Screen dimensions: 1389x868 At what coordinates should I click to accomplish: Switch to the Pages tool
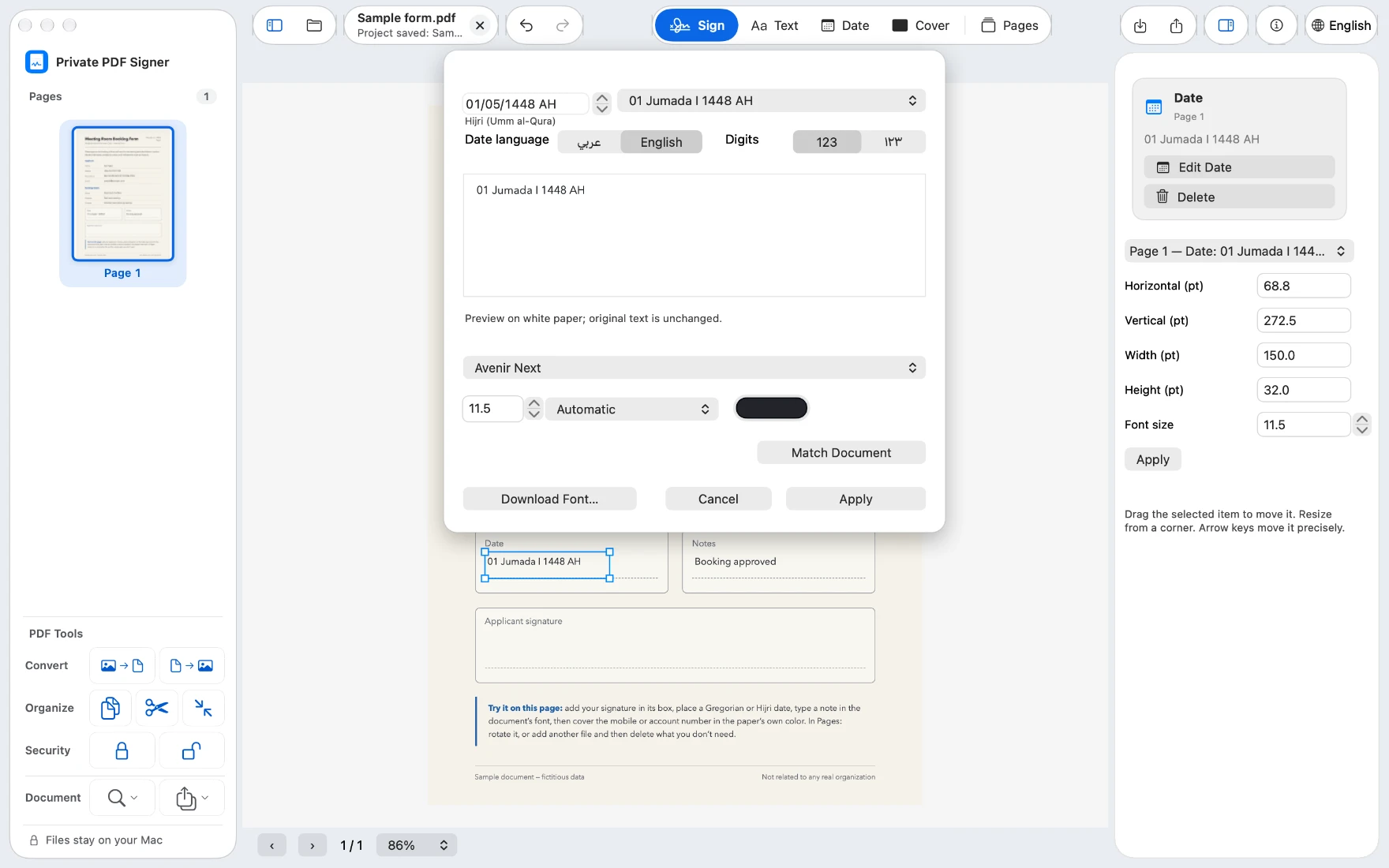tap(1009, 25)
